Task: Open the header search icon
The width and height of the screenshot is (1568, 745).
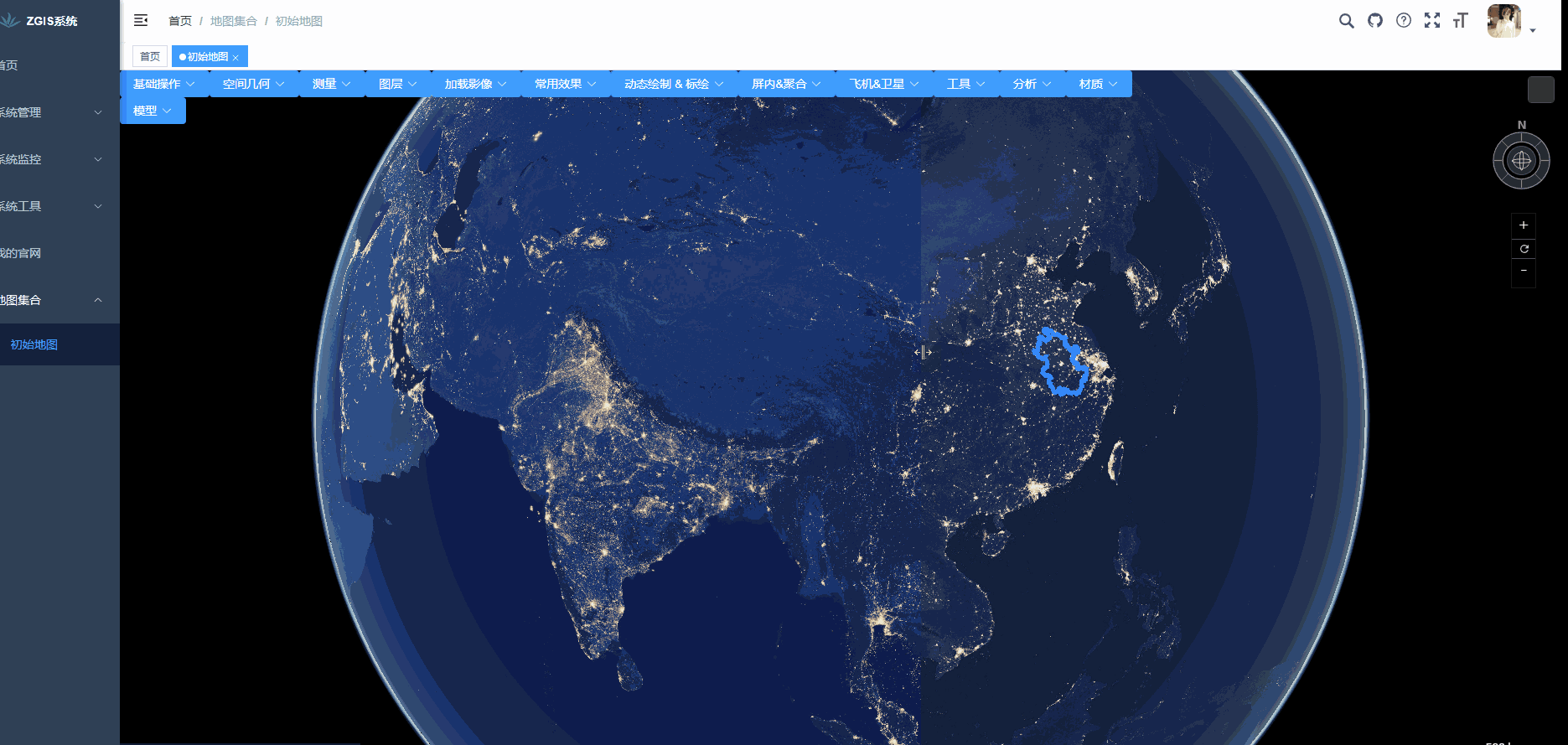Action: (x=1346, y=21)
